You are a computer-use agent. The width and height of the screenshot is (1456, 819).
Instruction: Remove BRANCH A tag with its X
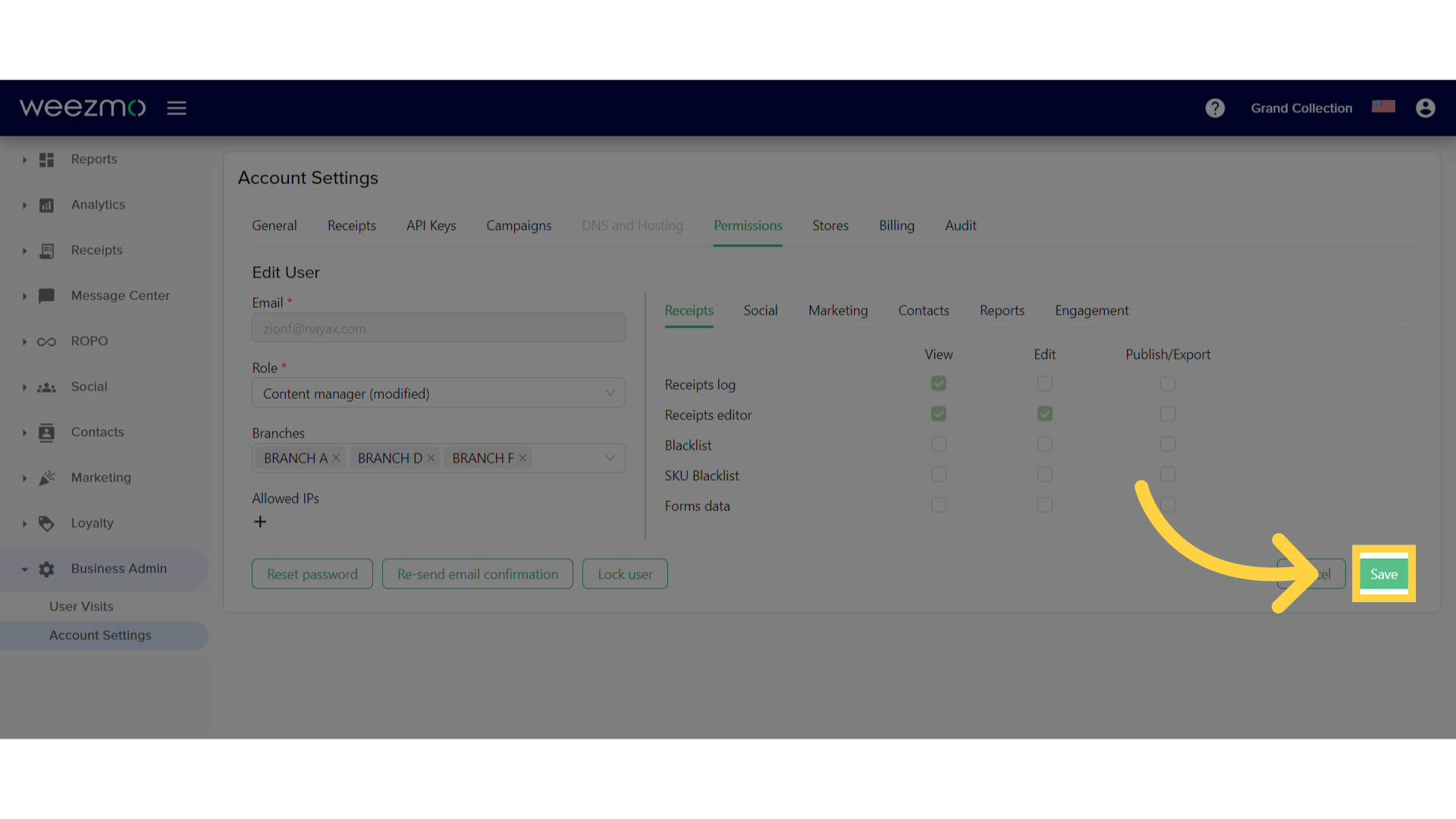[336, 458]
